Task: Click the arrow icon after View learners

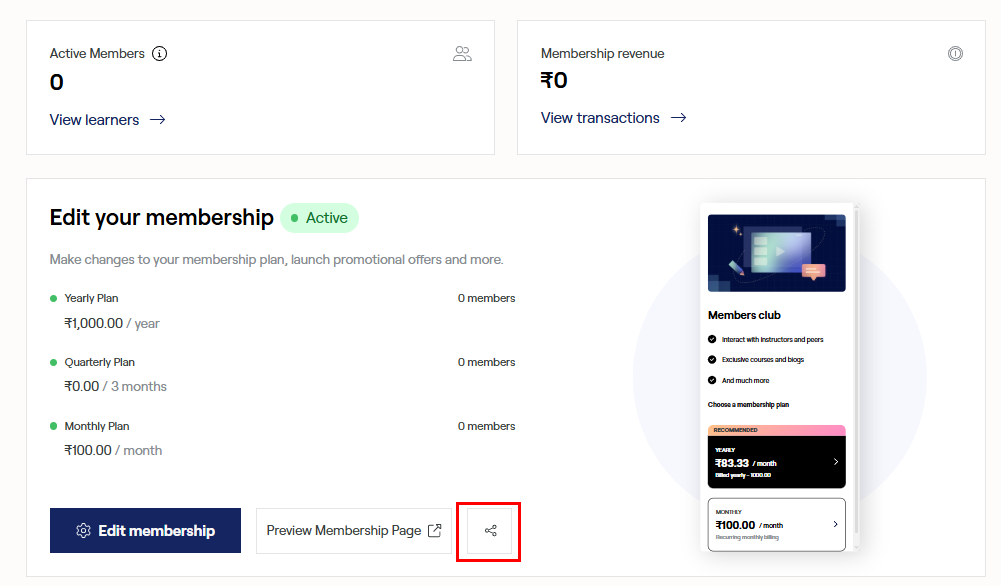Action: 157,120
